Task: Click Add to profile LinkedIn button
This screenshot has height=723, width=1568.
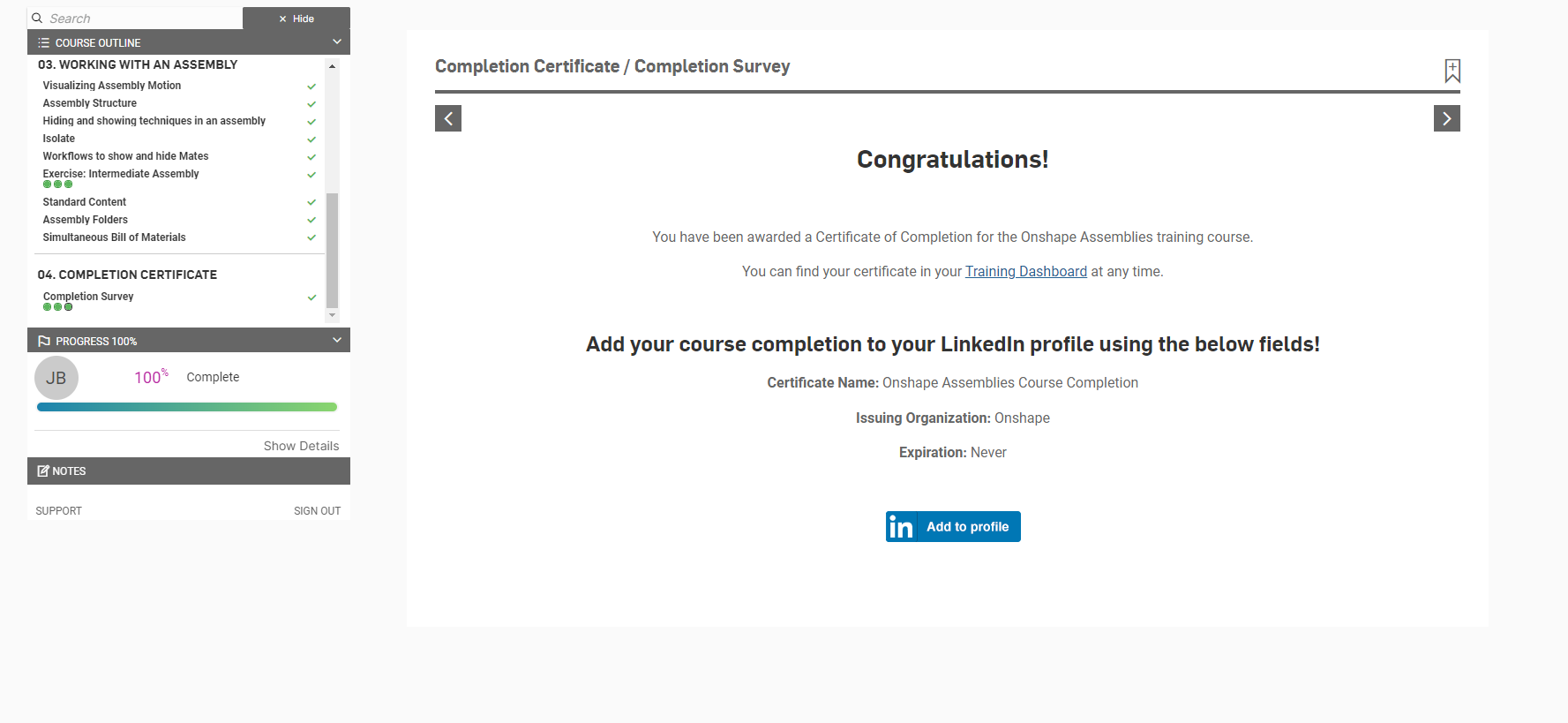Action: click(953, 526)
